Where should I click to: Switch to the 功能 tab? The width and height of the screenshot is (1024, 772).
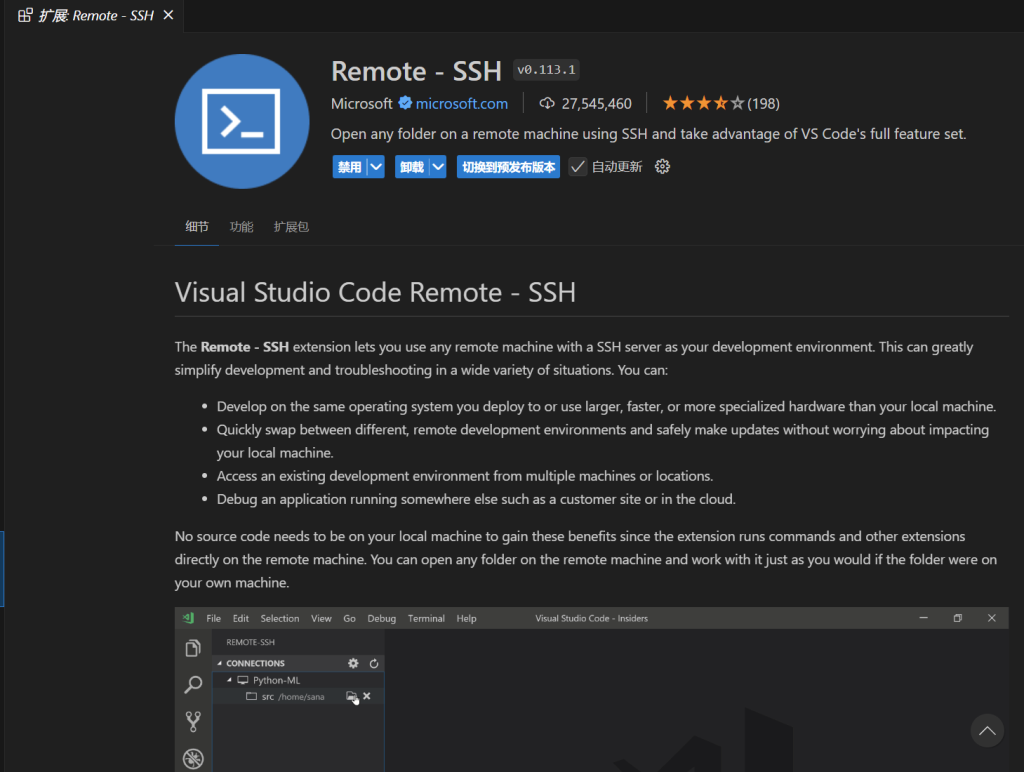(x=241, y=227)
